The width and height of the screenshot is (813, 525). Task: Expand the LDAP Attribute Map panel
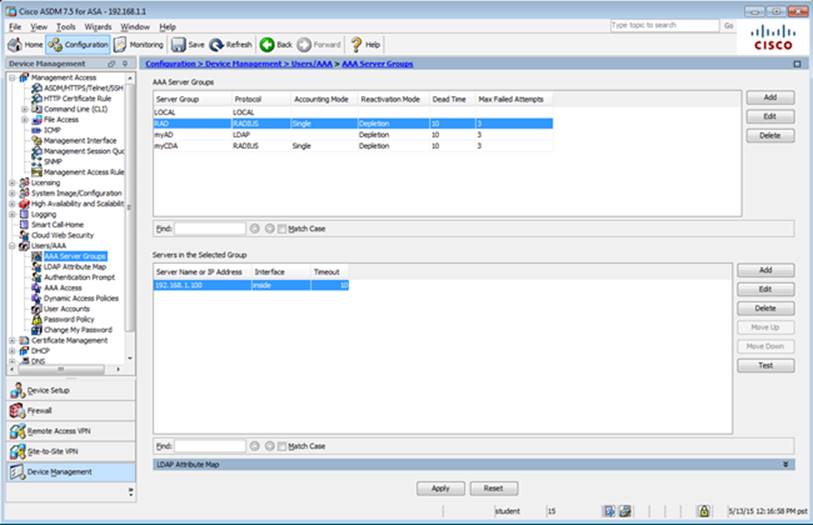click(785, 464)
